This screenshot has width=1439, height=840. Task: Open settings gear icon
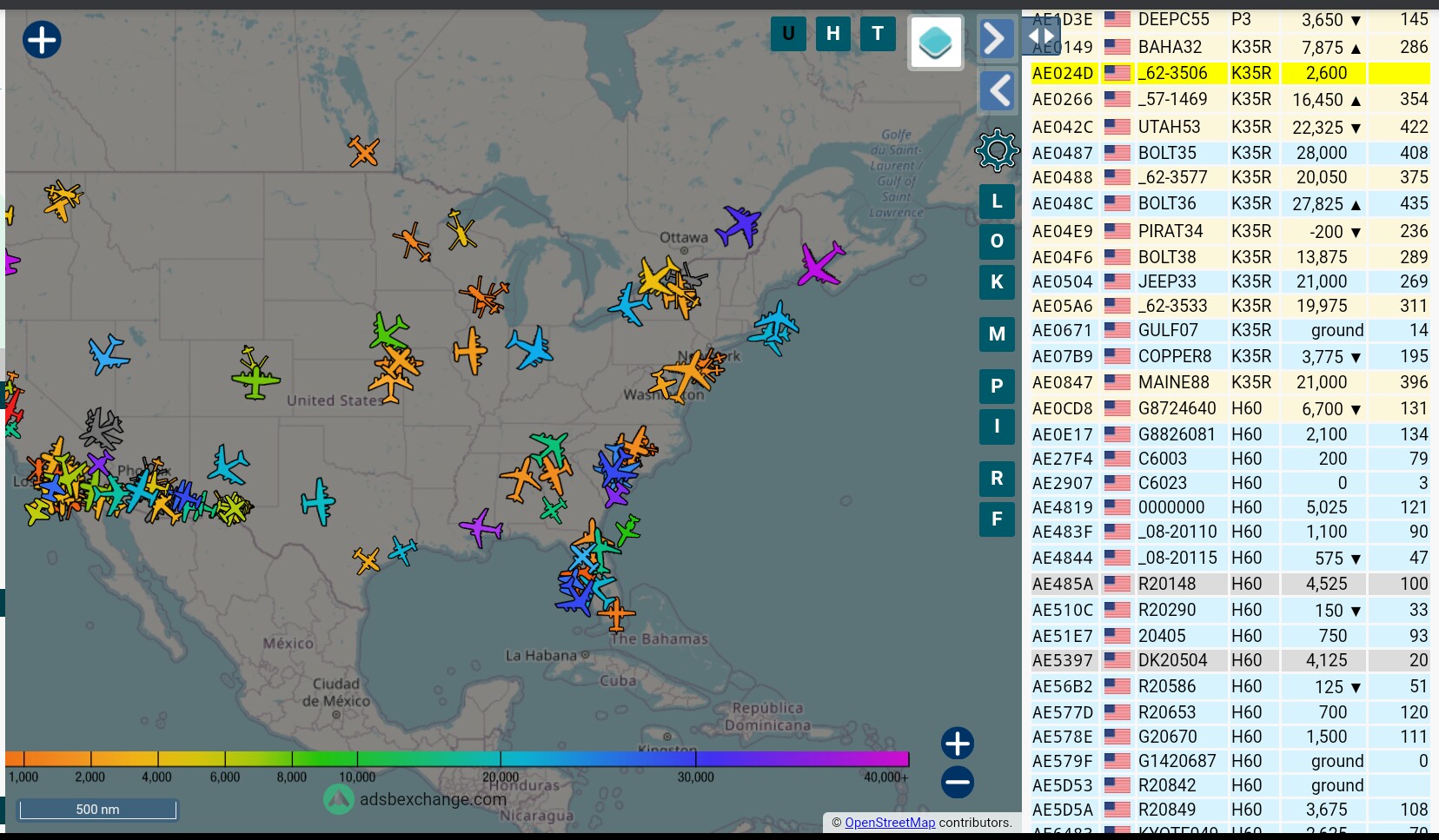997,150
